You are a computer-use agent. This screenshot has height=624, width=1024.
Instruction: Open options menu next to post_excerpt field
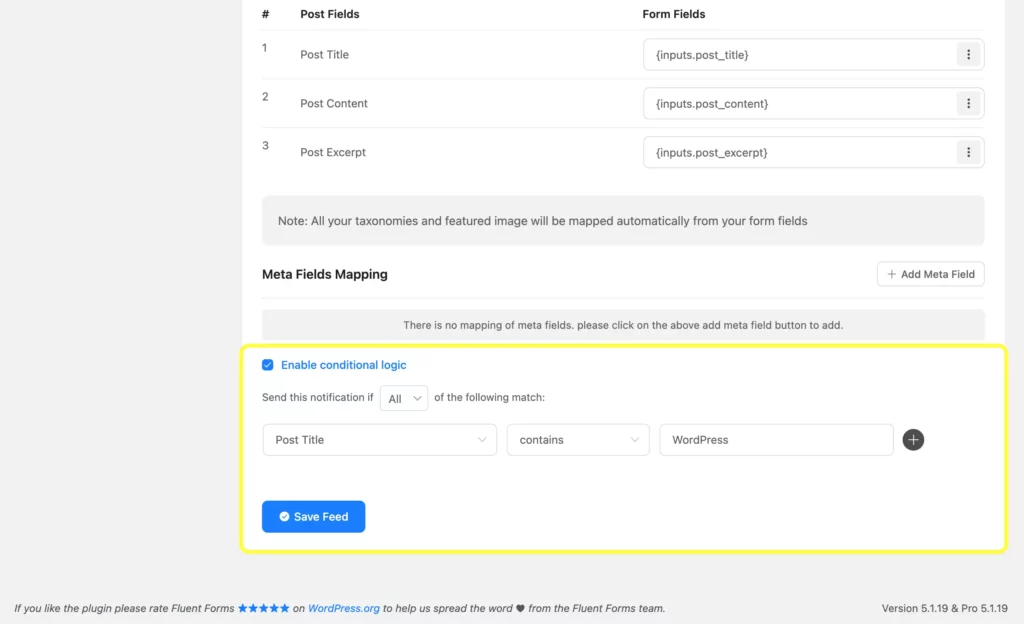click(x=968, y=152)
